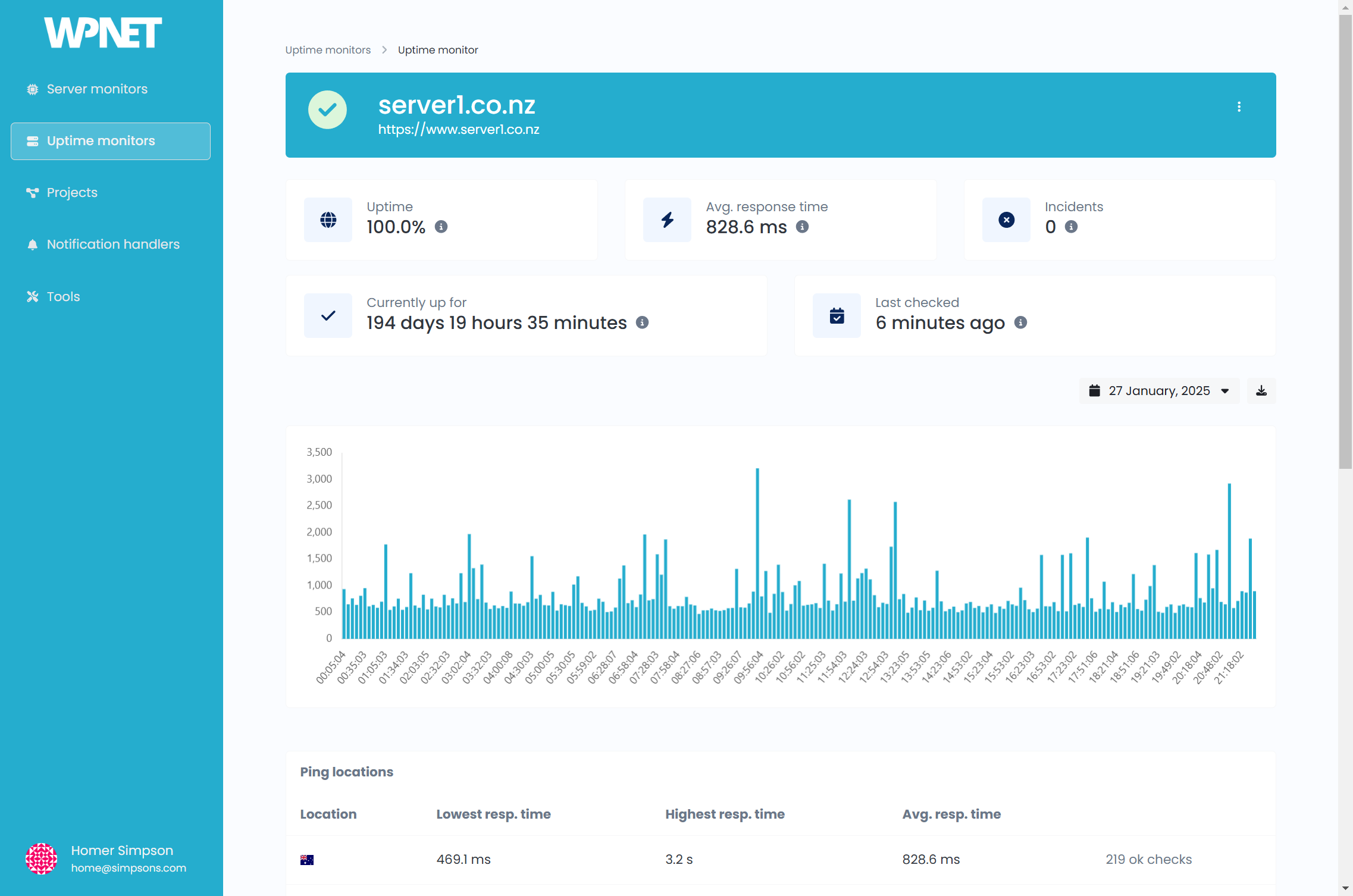Image resolution: width=1353 pixels, height=896 pixels.
Task: Click the Uptime monitor breadcrumb tab
Action: click(437, 49)
